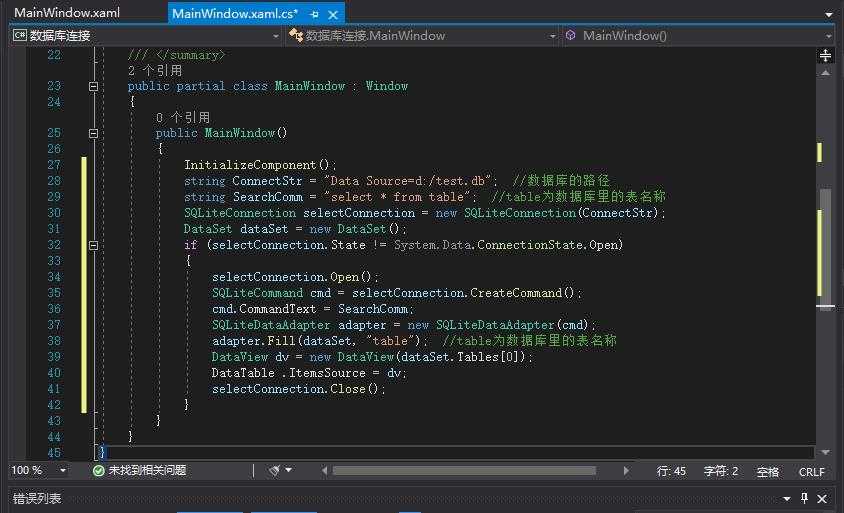844x513 pixels.
Task: Click adapter.Fill on line 38
Action: click(254, 341)
